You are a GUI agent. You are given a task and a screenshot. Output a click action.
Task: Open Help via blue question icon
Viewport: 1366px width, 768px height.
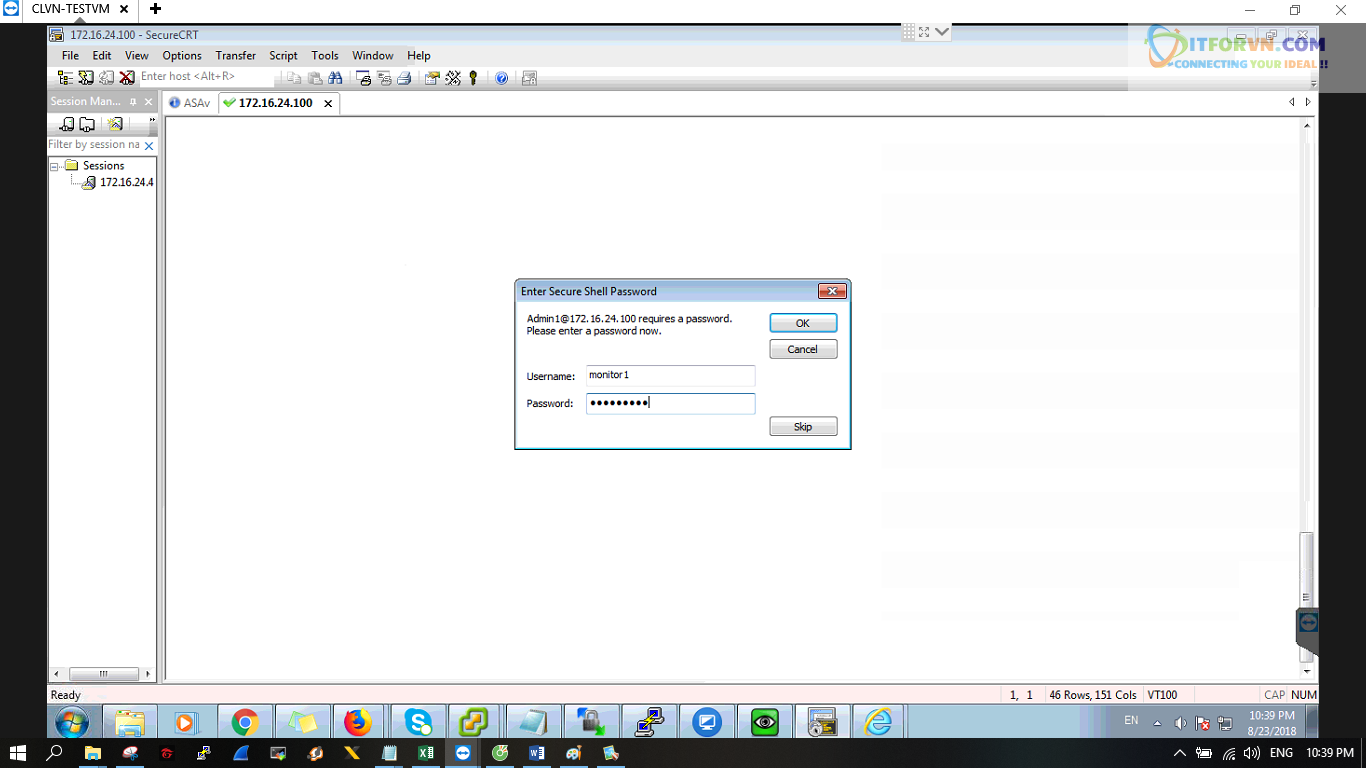502,78
